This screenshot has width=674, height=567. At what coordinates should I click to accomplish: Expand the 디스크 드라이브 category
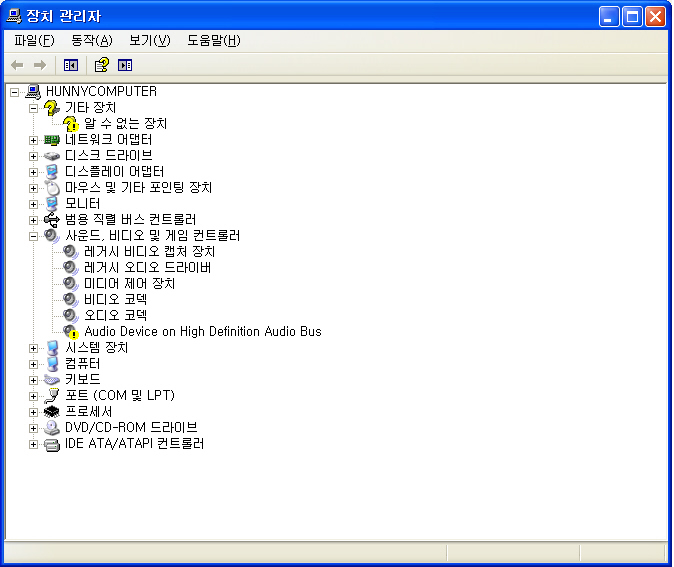(33, 156)
